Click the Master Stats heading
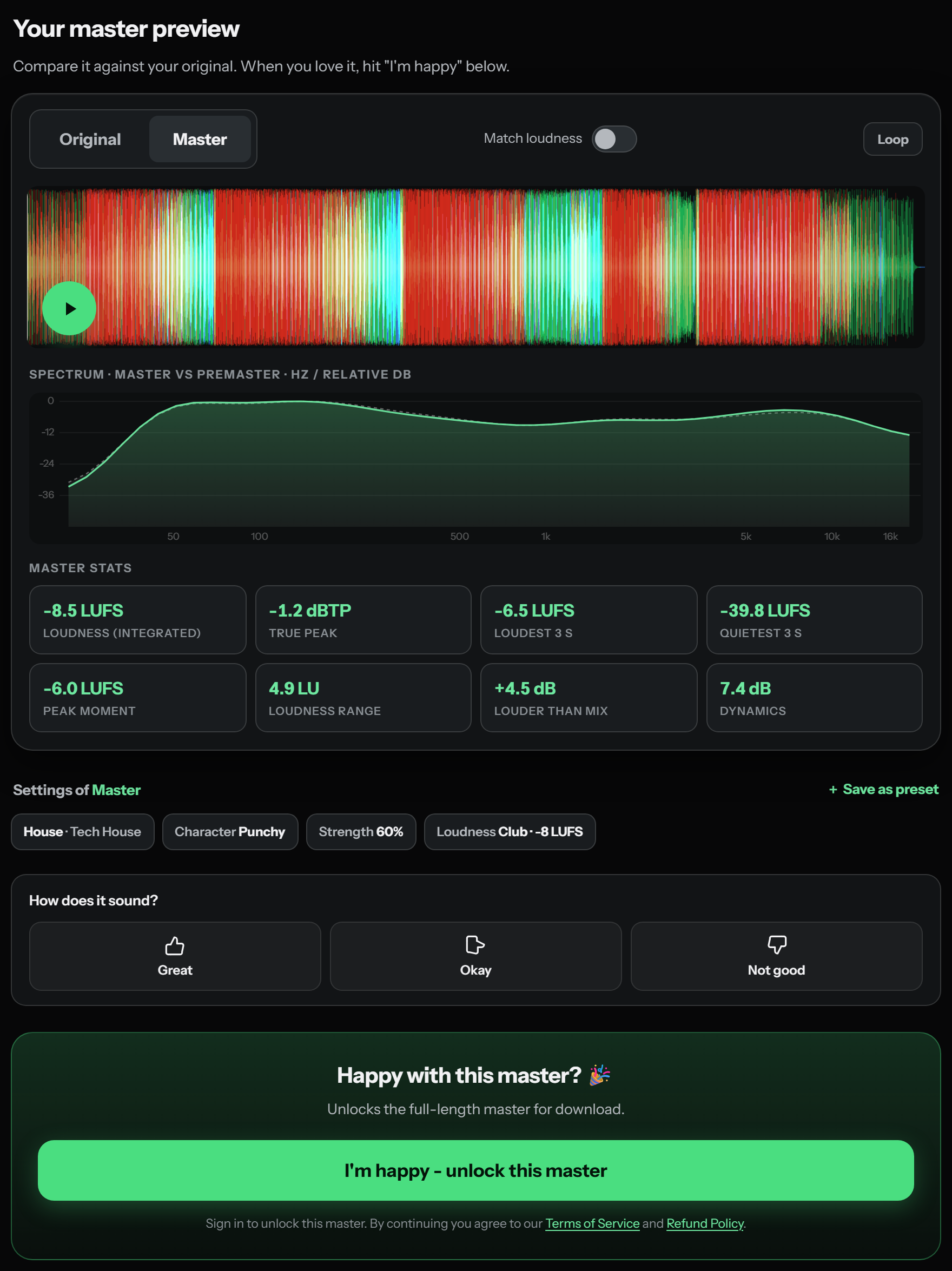952x1271 pixels. click(x=81, y=568)
